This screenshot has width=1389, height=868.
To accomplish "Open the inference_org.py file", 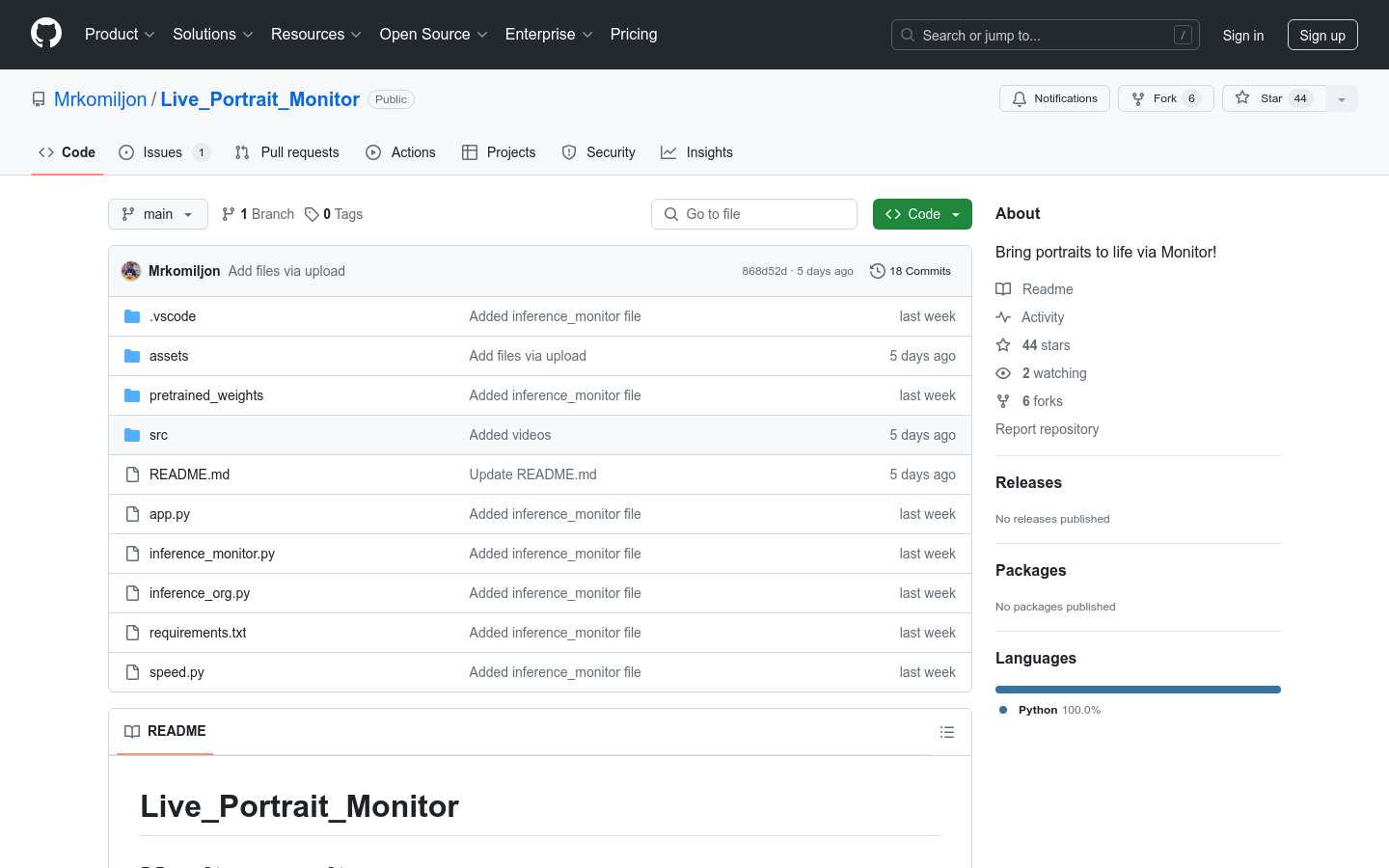I will coord(200,593).
